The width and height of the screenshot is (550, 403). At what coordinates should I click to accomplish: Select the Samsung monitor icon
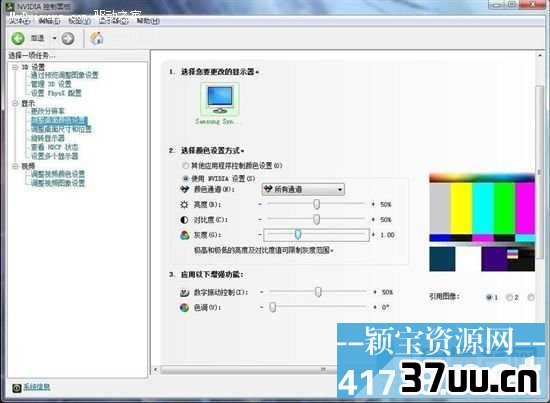220,100
